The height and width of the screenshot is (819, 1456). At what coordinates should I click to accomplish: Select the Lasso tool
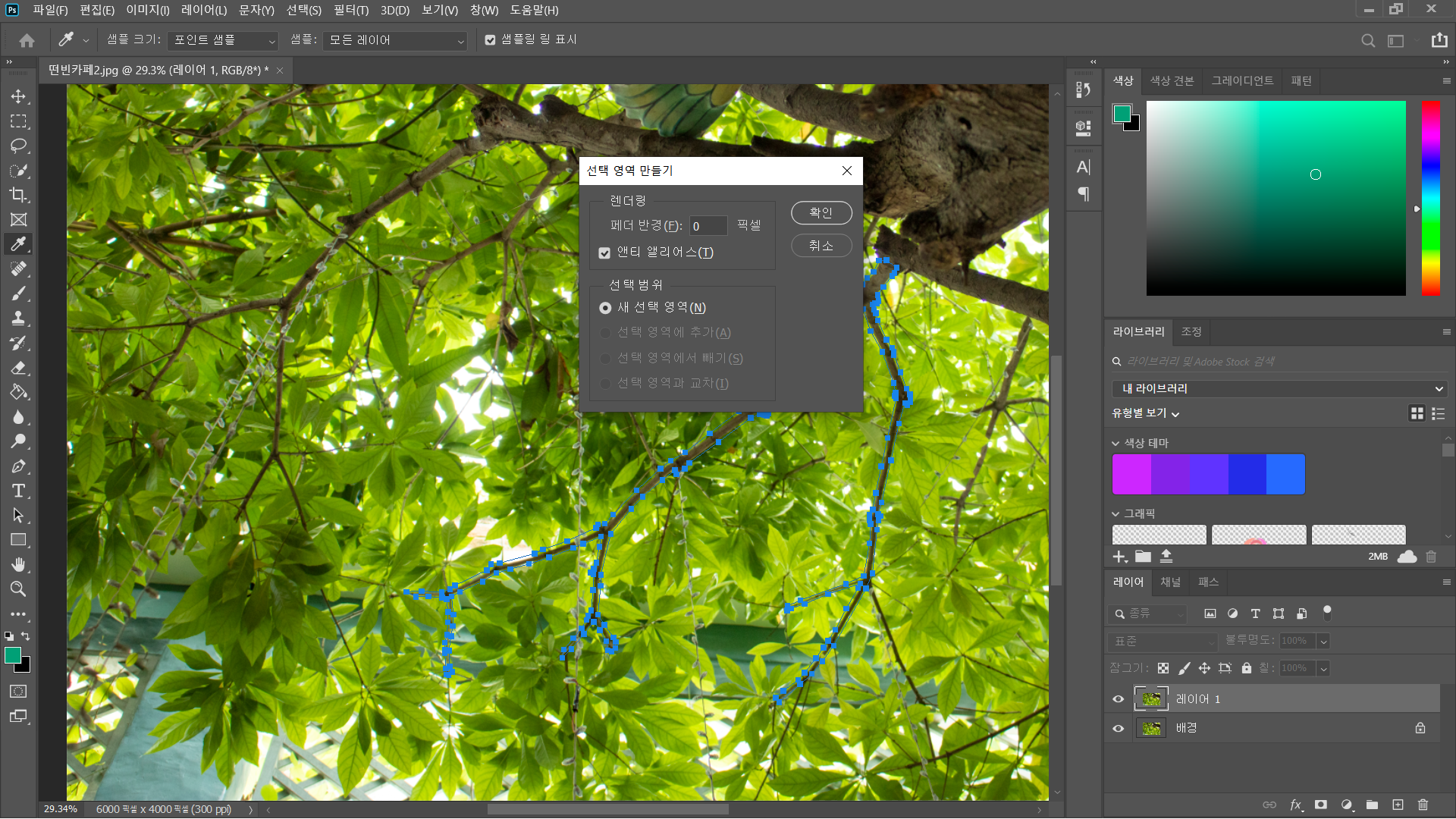tap(18, 146)
